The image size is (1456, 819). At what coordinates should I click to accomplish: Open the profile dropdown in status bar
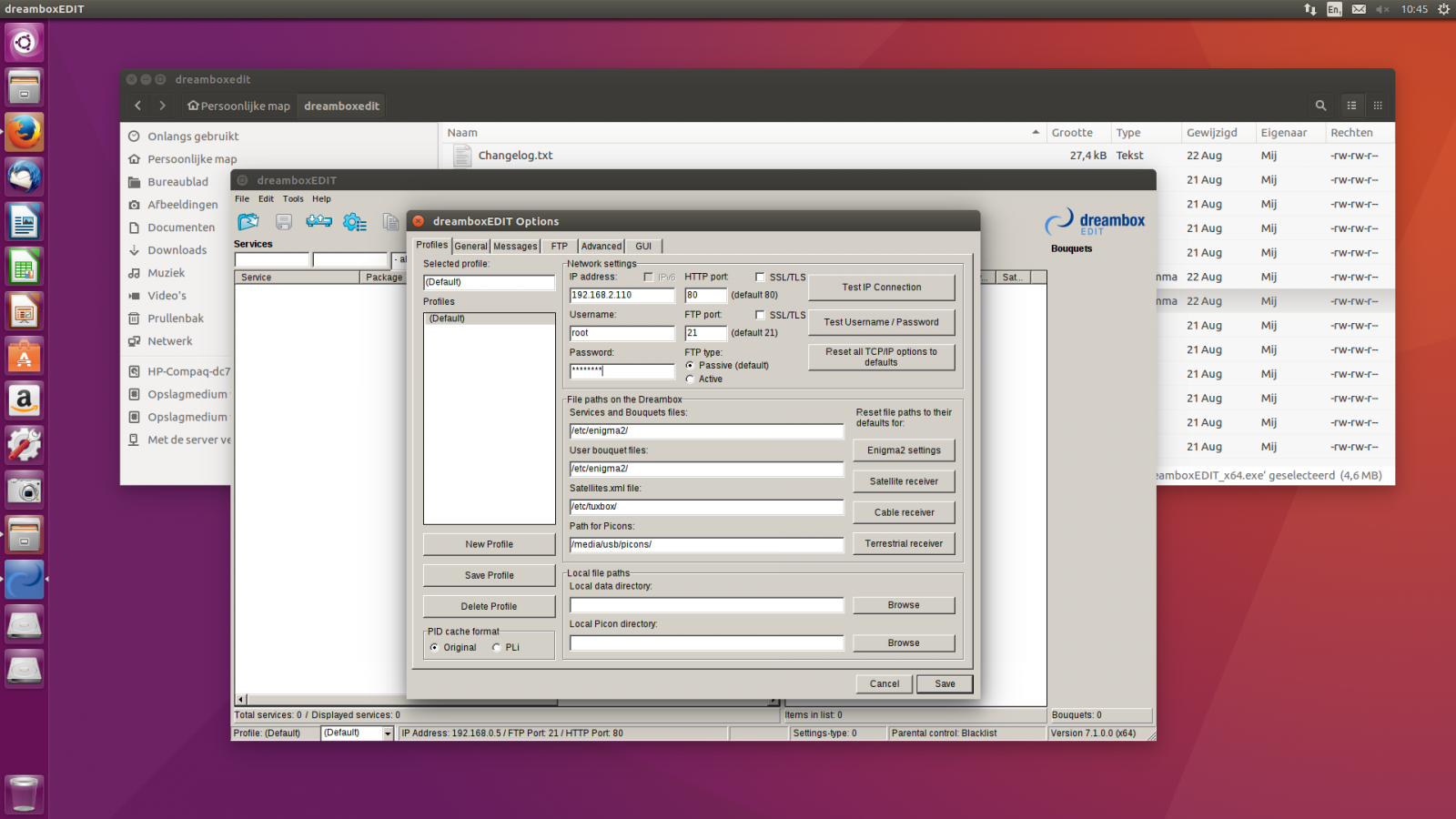click(387, 733)
